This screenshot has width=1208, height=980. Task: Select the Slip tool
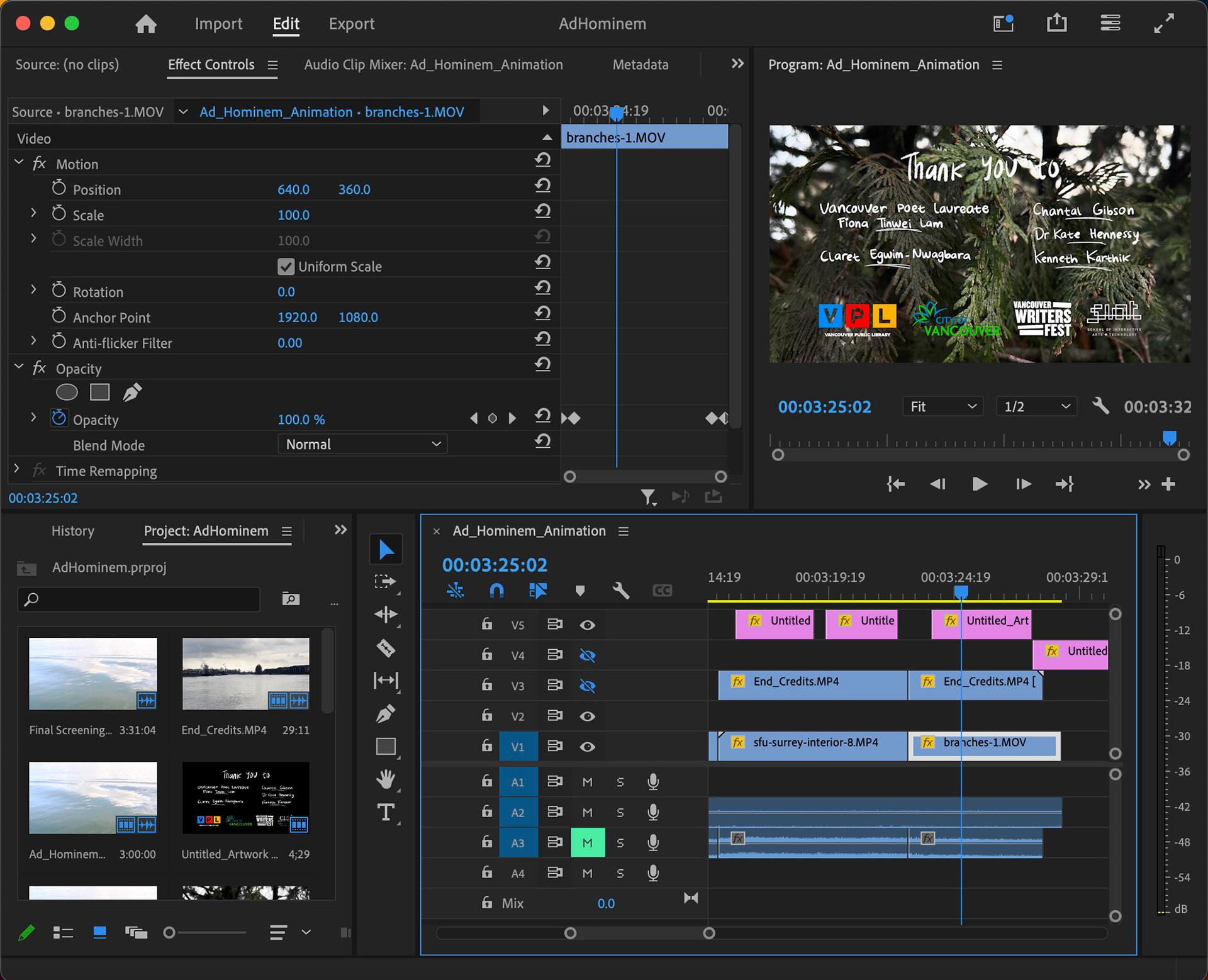(x=386, y=681)
